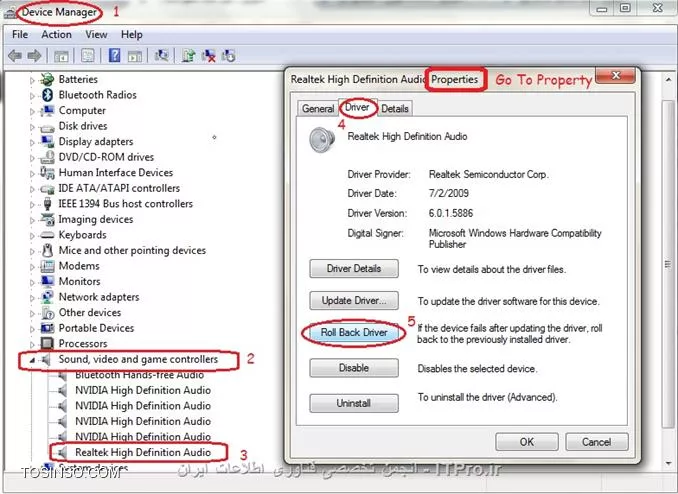
Task: Click the Network adapters icon
Action: pos(47,297)
